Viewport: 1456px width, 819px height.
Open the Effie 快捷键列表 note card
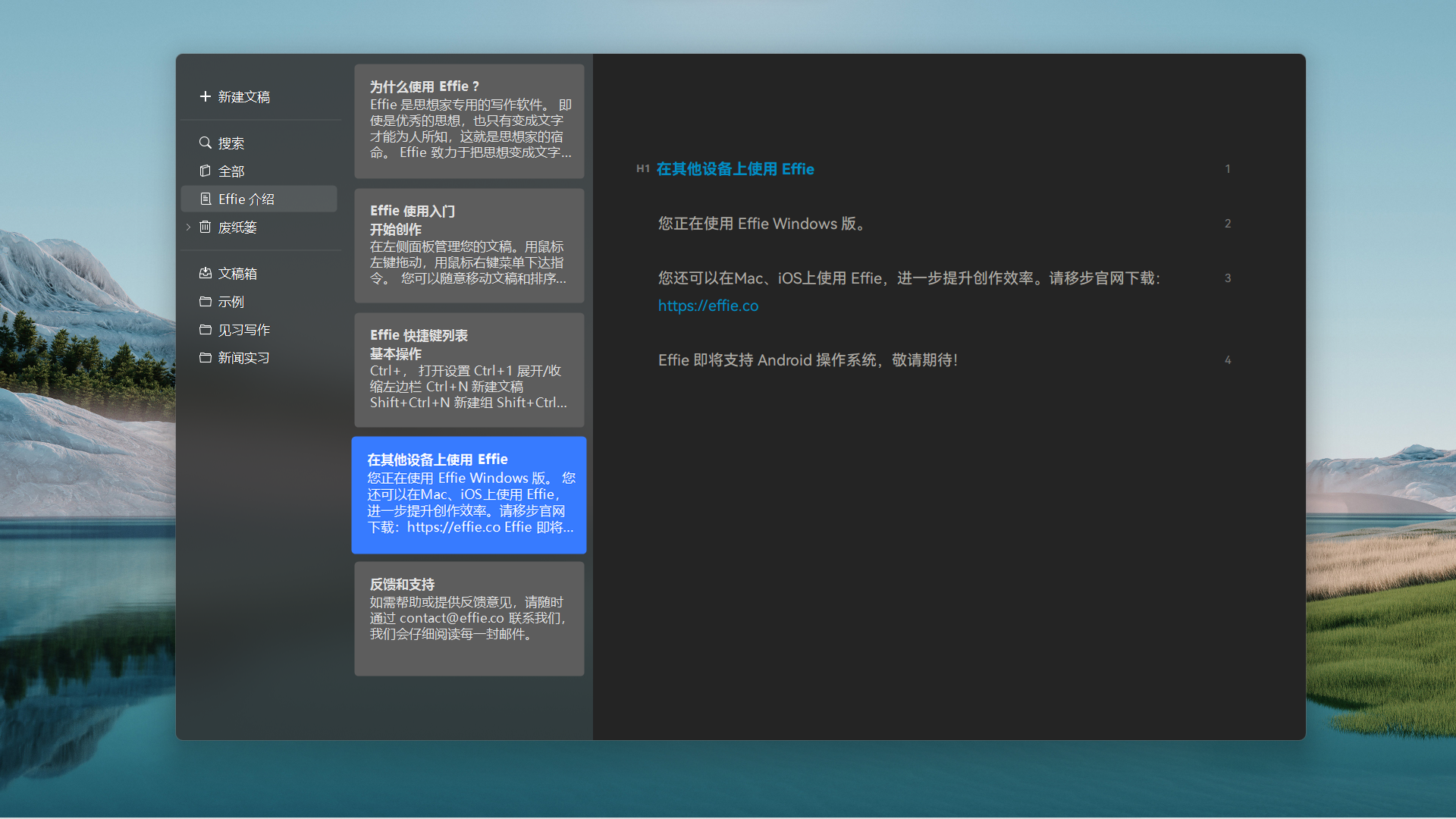[469, 369]
